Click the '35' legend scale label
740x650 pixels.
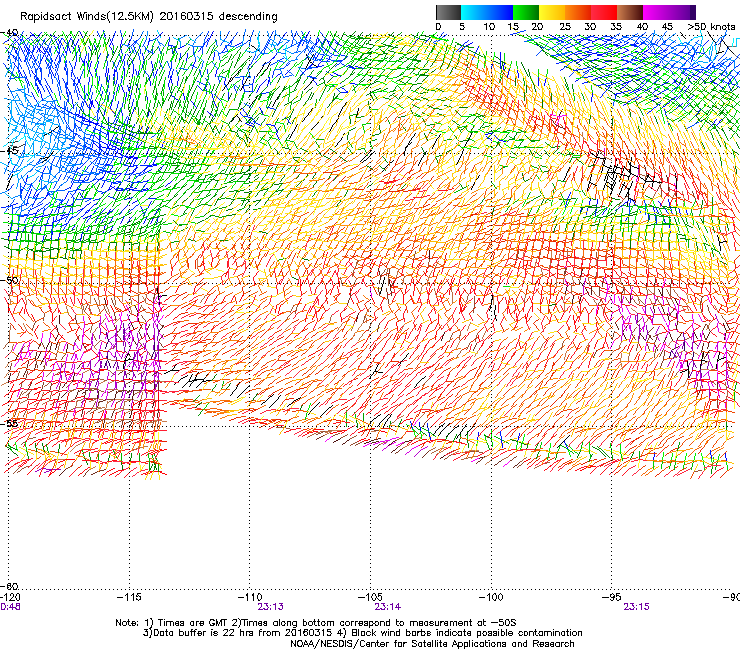(x=616, y=27)
